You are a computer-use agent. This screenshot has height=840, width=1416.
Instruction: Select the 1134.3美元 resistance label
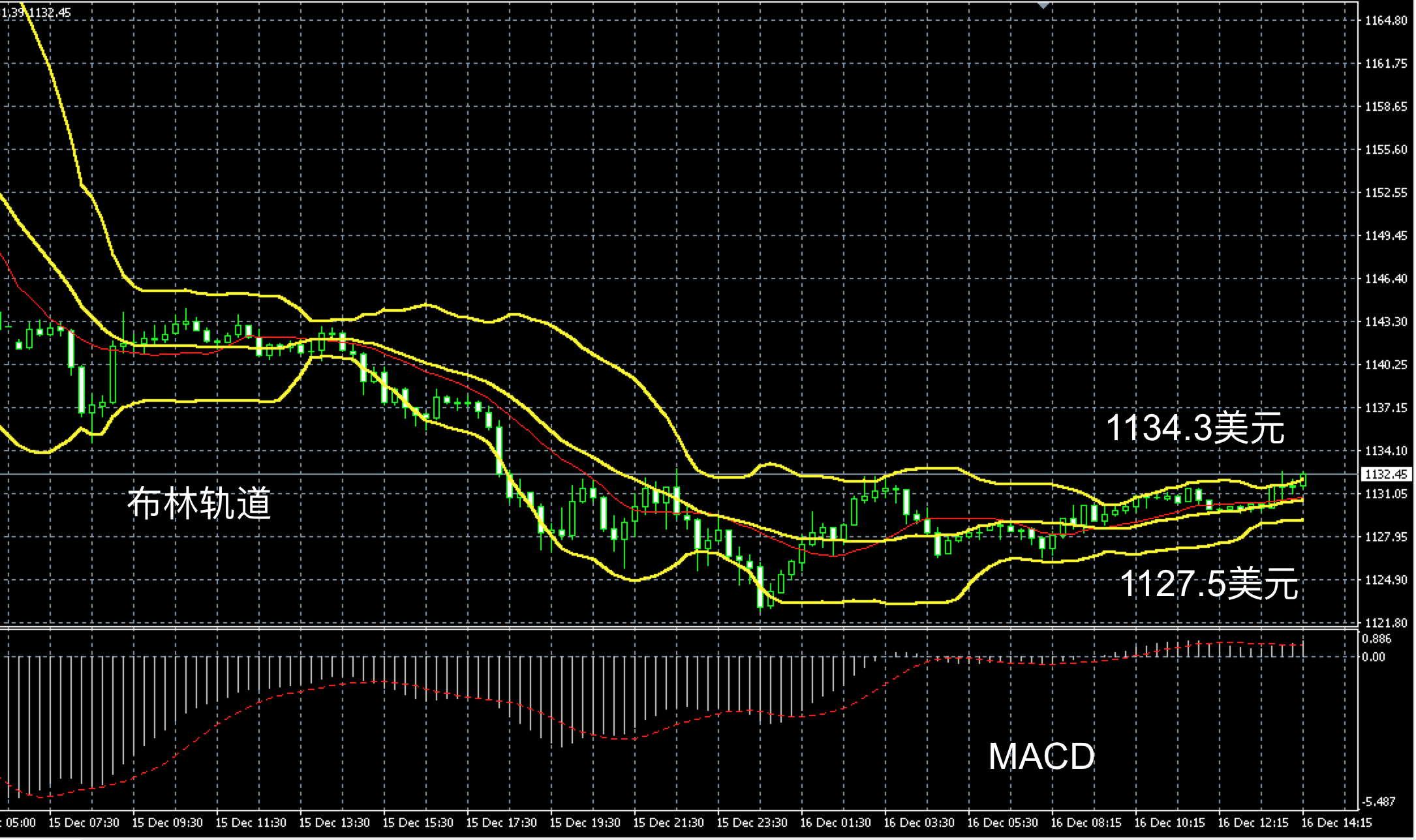(1195, 428)
